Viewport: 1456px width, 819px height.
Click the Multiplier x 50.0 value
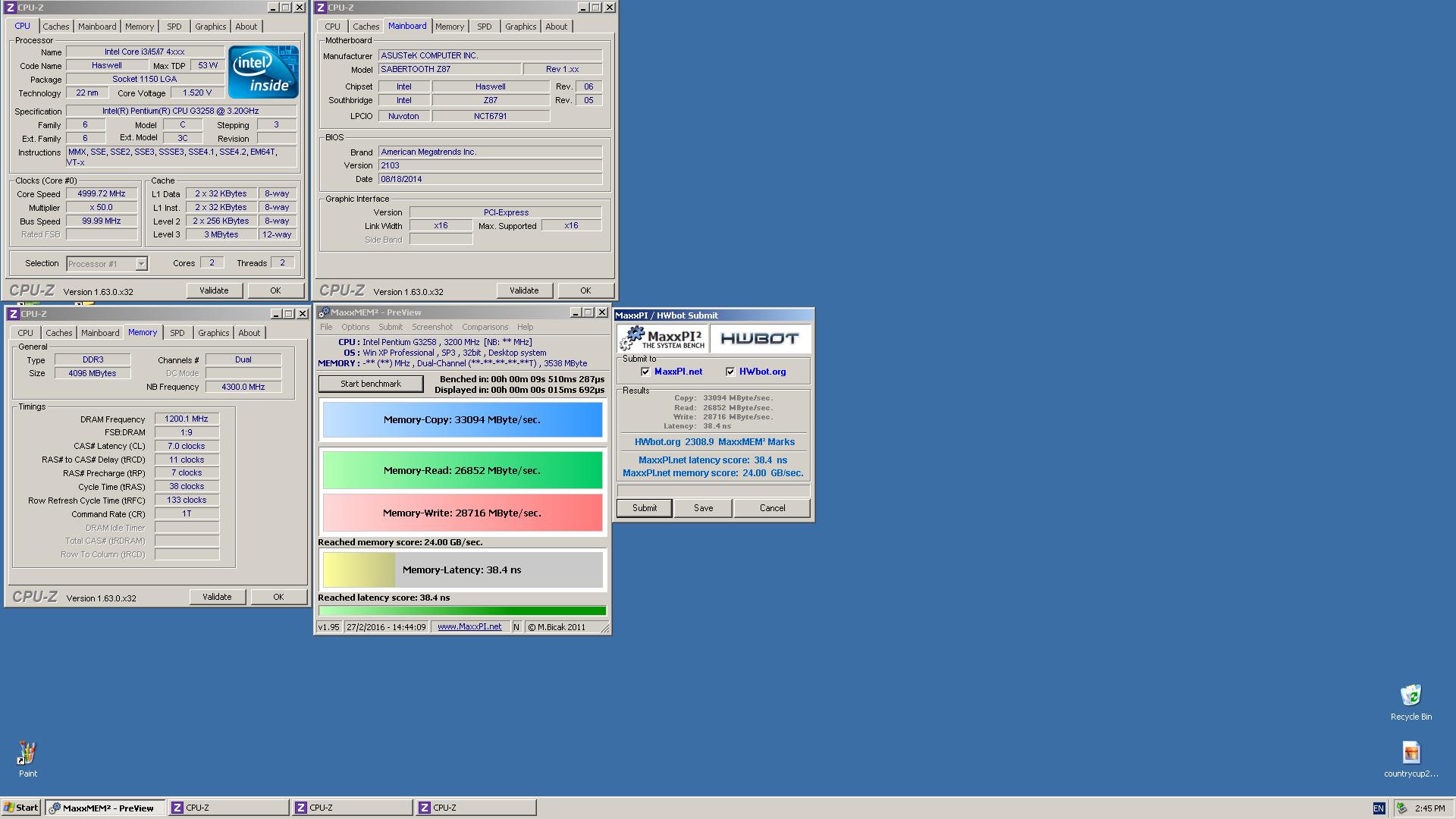(x=102, y=207)
